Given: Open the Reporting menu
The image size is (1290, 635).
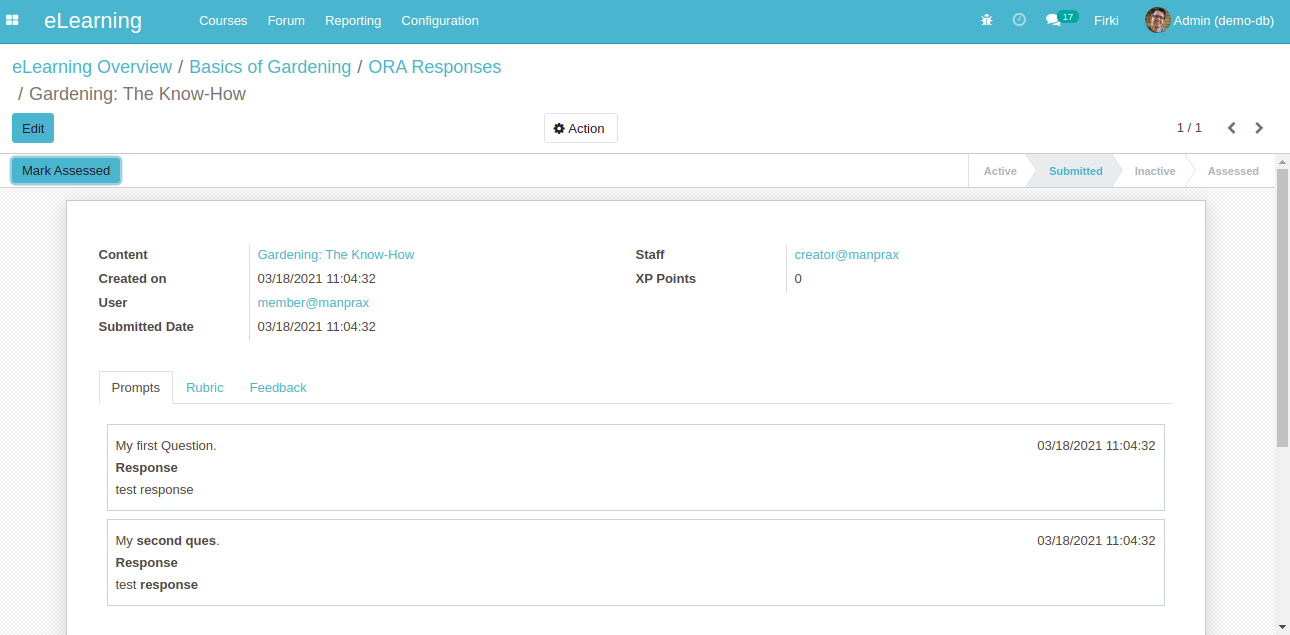Looking at the screenshot, I should coord(353,20).
